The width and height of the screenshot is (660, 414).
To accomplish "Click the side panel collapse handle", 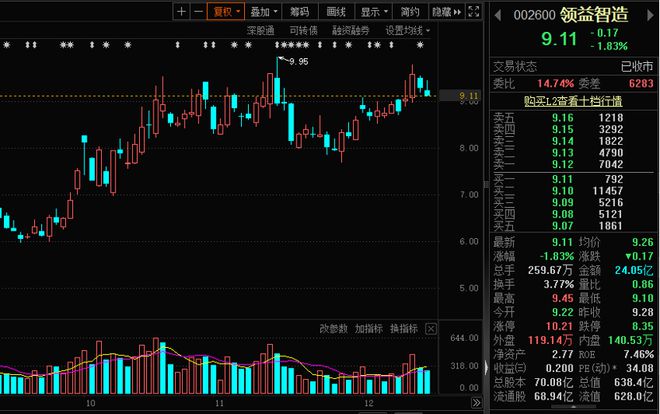I will (485, 368).
